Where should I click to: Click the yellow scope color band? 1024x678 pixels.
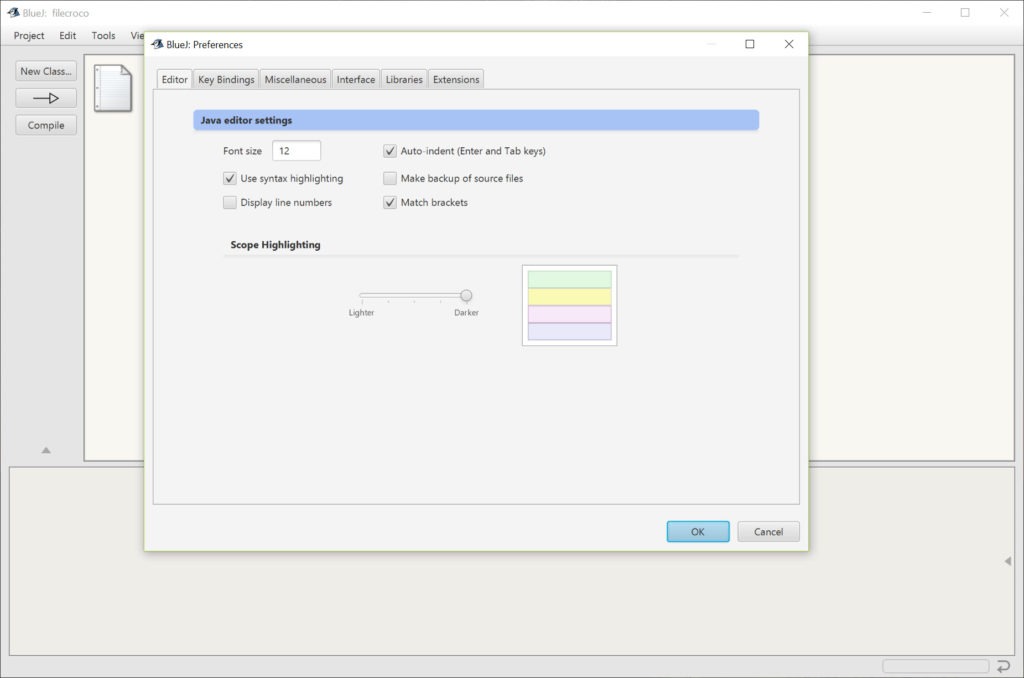click(569, 297)
